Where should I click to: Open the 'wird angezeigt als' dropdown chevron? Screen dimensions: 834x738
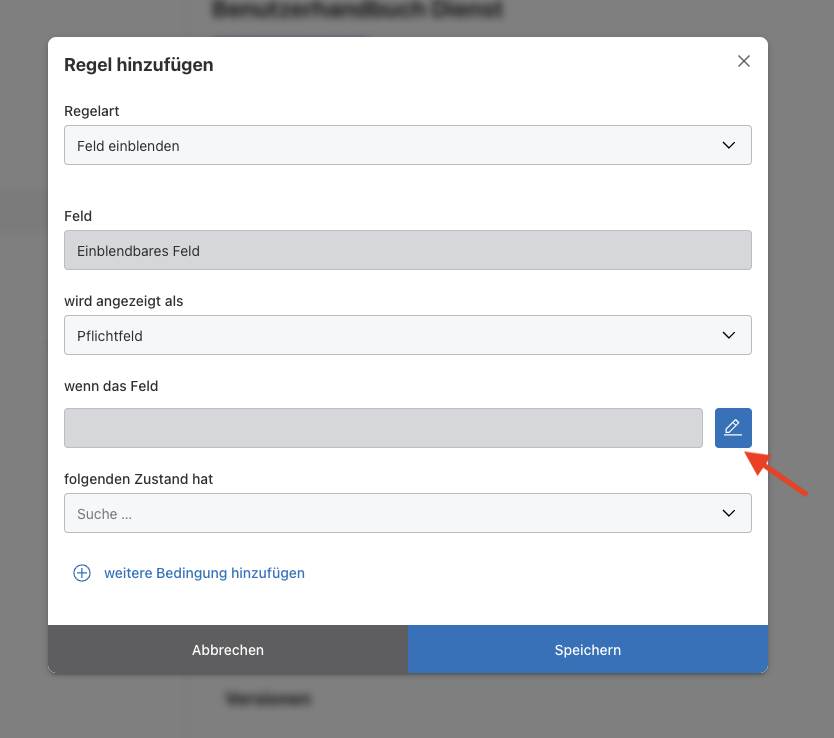click(728, 335)
